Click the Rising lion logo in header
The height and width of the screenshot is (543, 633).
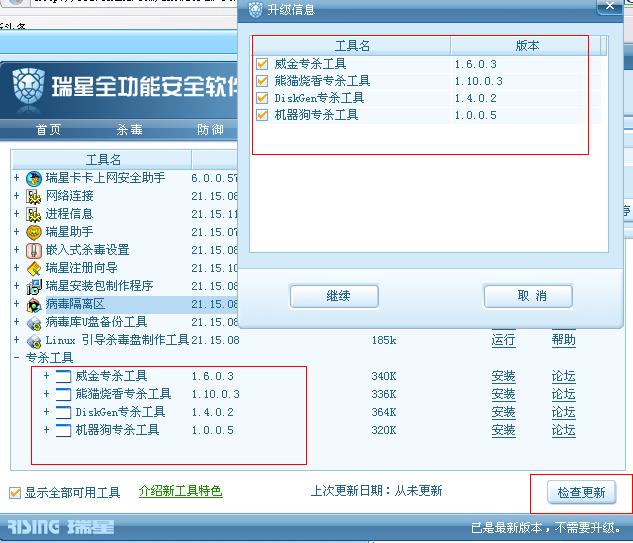click(x=28, y=88)
